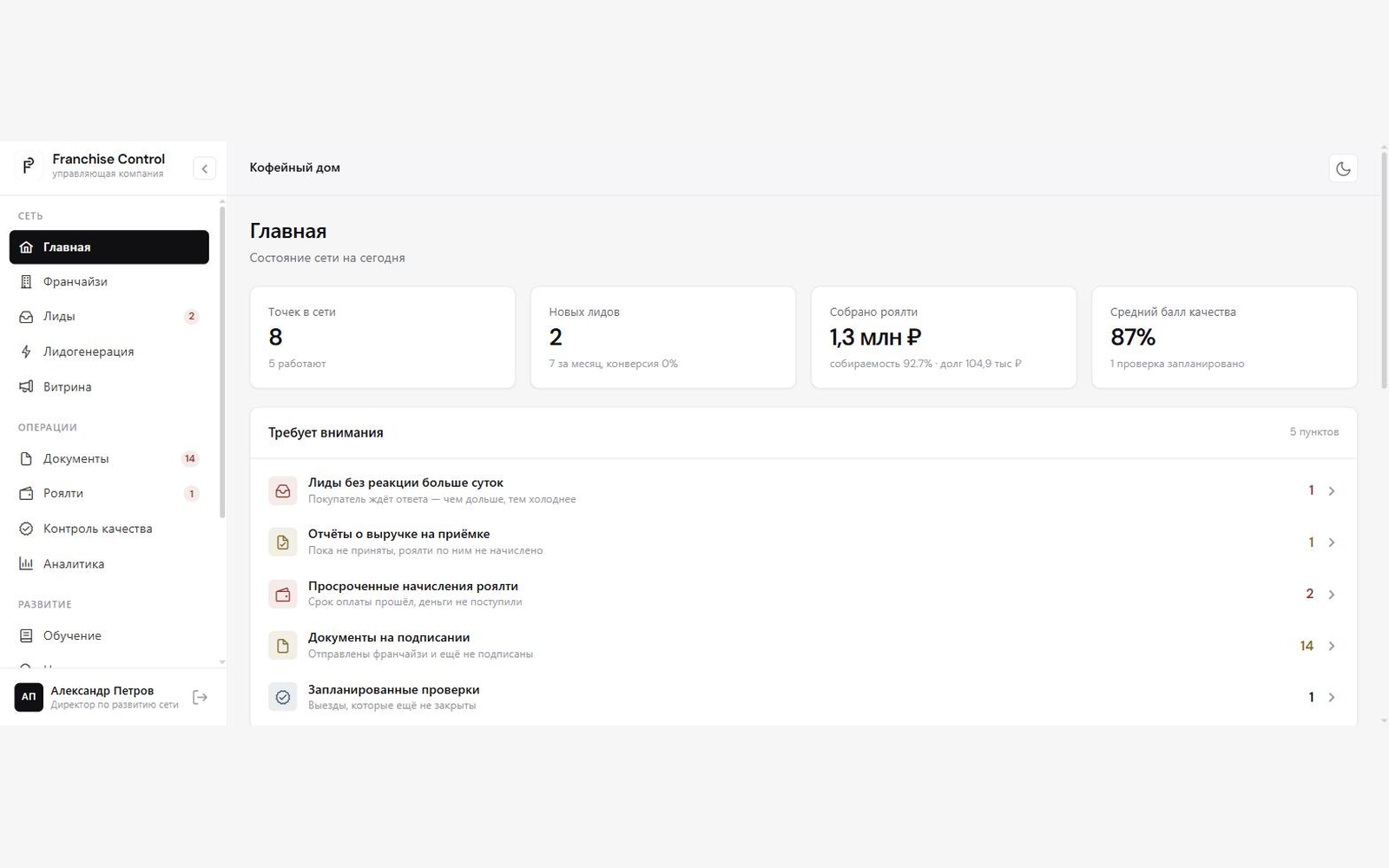Image resolution: width=1389 pixels, height=868 pixels.
Task: Log out using the exit arrow icon
Action: pos(200,697)
